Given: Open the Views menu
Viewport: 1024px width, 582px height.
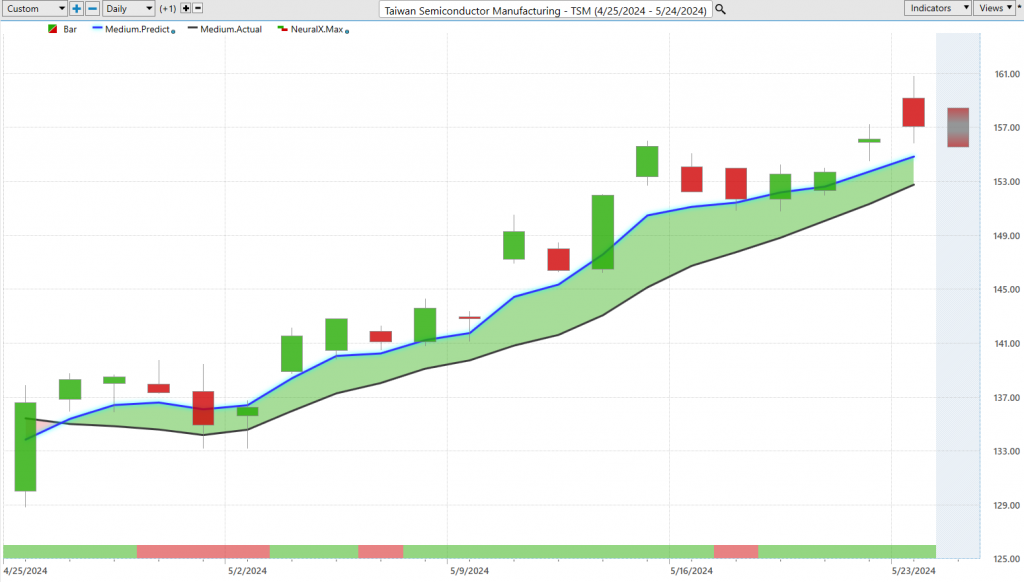Looking at the screenshot, I should [x=993, y=8].
